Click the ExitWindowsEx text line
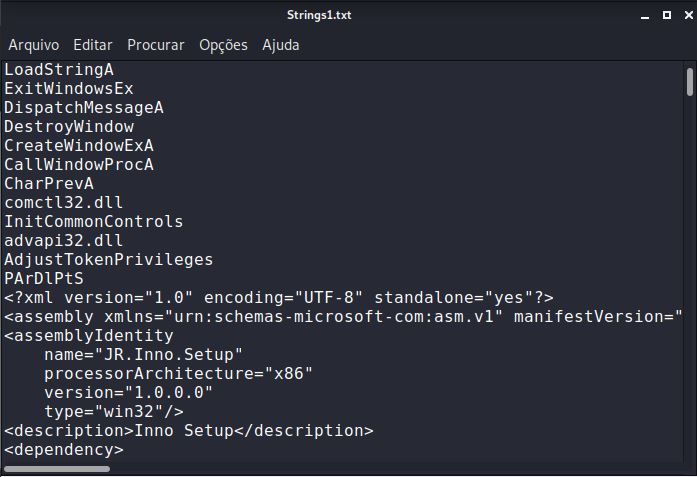The image size is (697, 477). coord(69,89)
